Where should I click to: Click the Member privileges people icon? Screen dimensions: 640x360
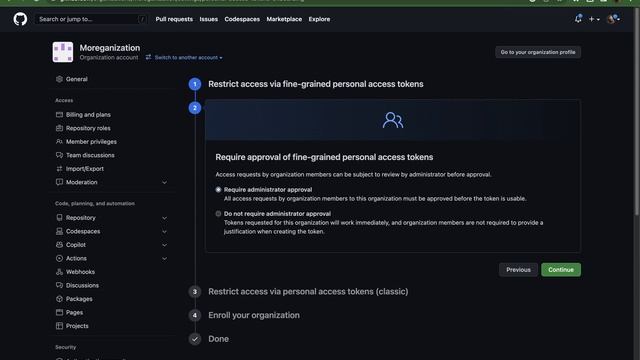[59, 142]
